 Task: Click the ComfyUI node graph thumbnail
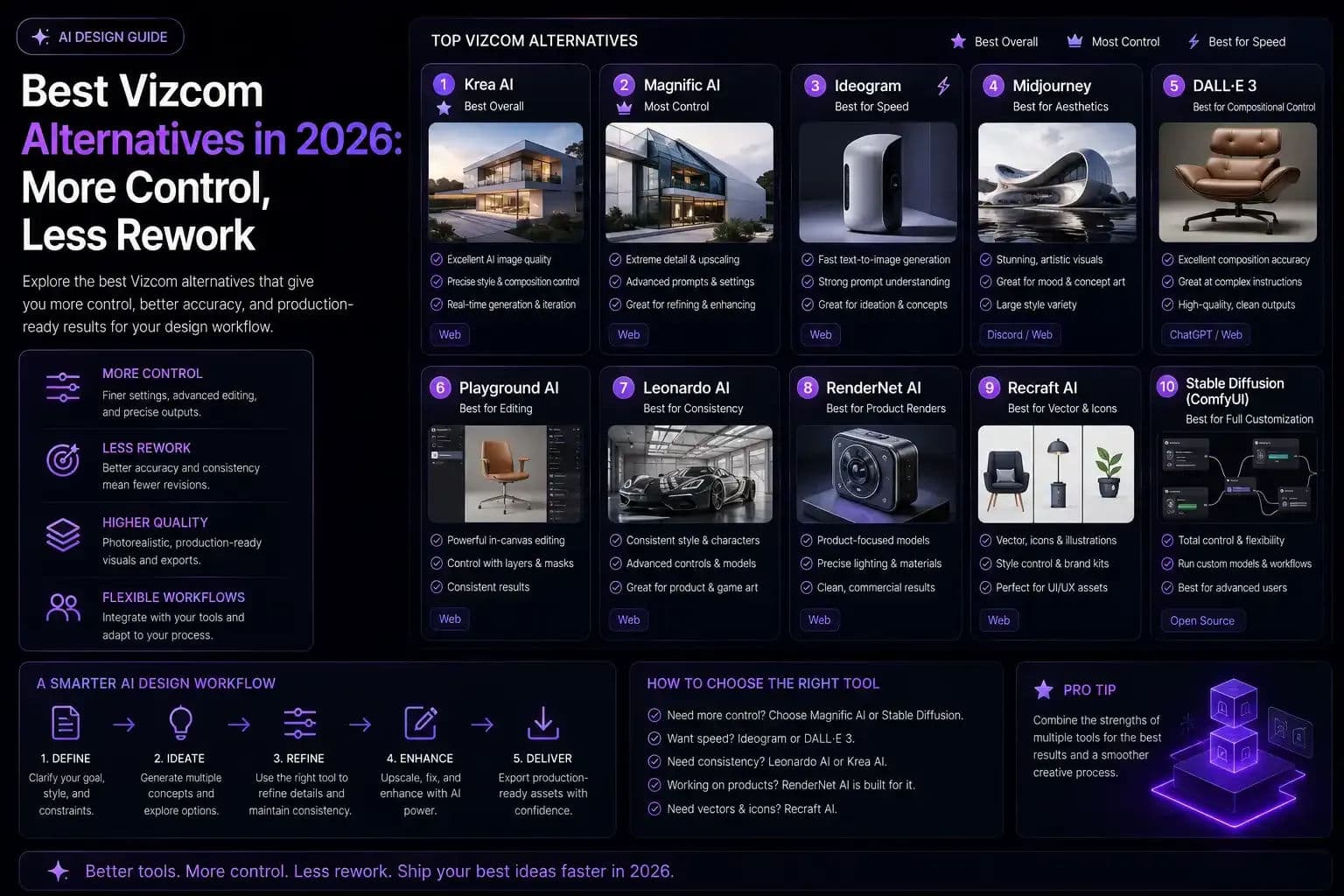(1237, 477)
